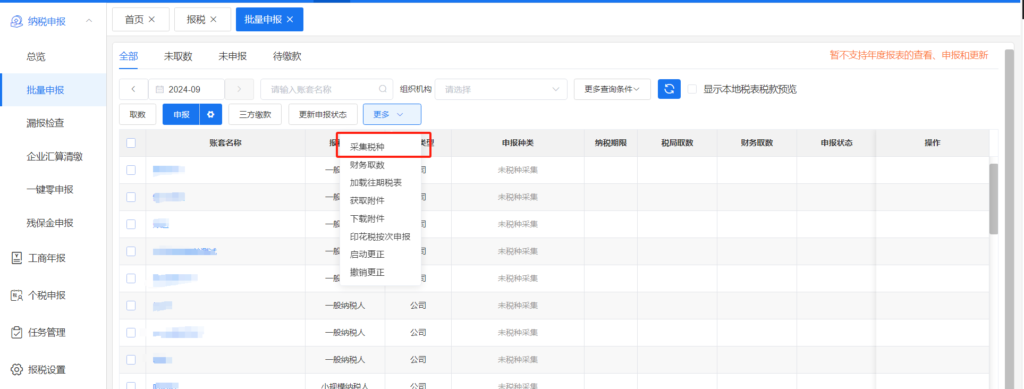
Task: Go to previous month arrow
Action: 134,89
